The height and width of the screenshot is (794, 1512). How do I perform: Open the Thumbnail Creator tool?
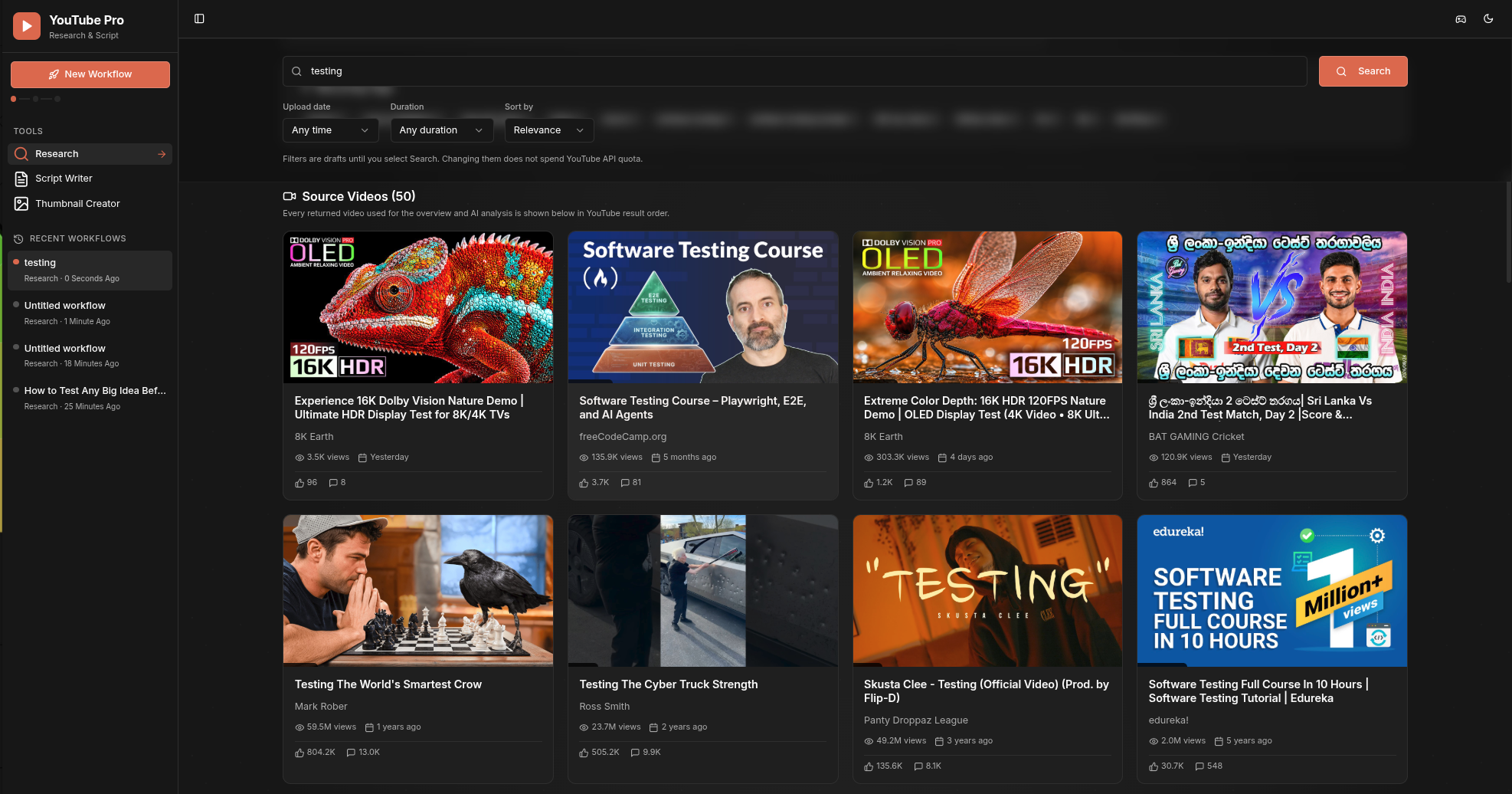(90, 204)
